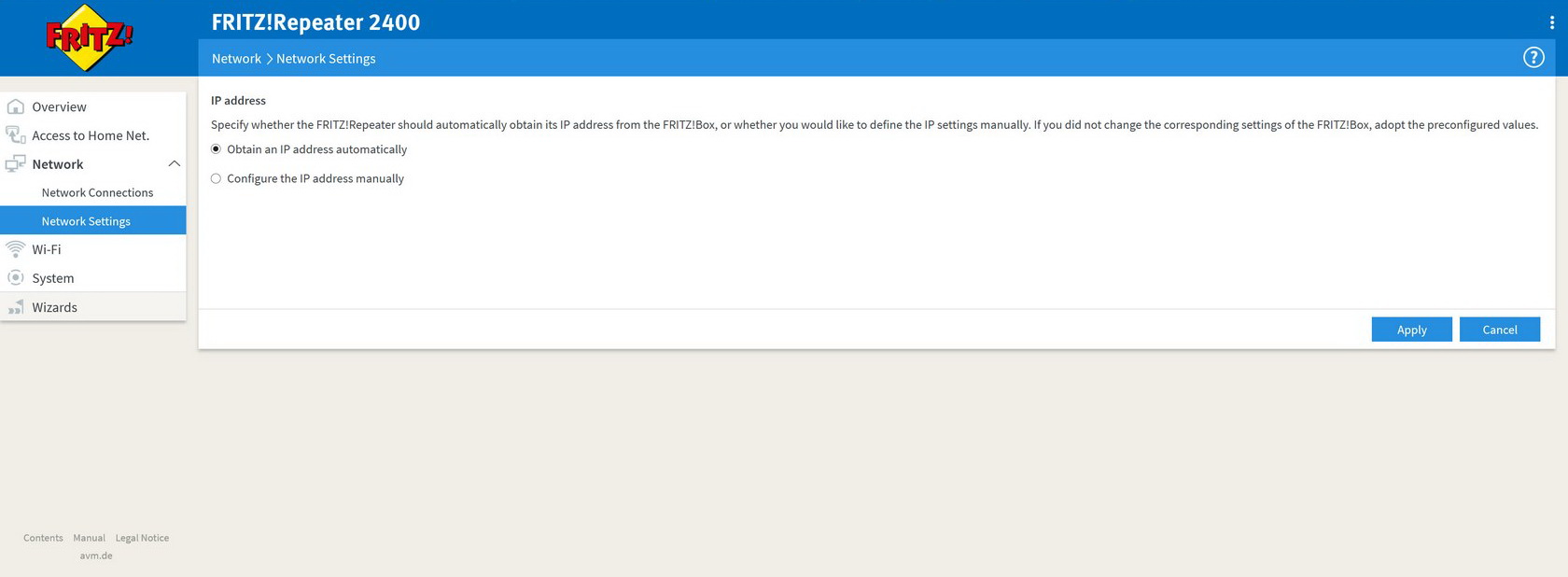Click the Network menu label
Viewport: 1568px width, 577px height.
tap(58, 164)
